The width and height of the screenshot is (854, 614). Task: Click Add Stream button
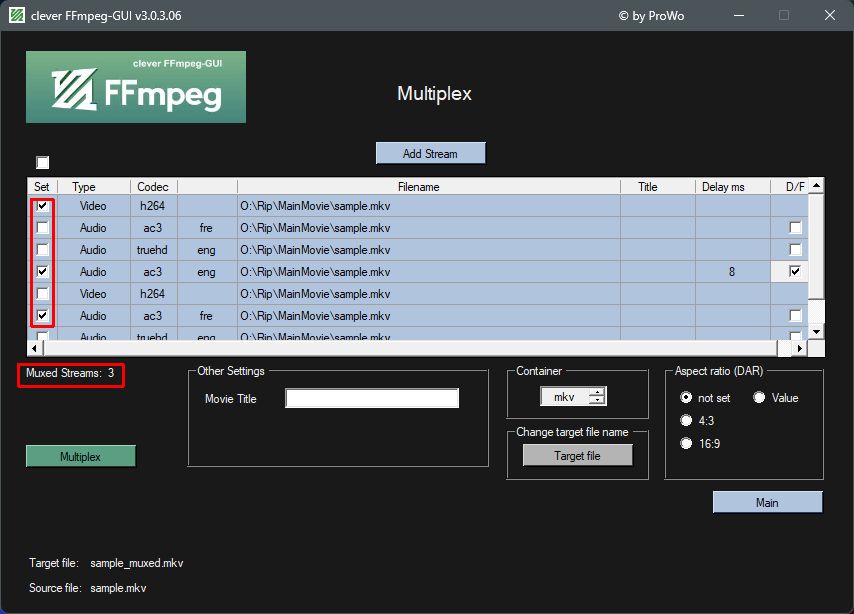point(430,153)
